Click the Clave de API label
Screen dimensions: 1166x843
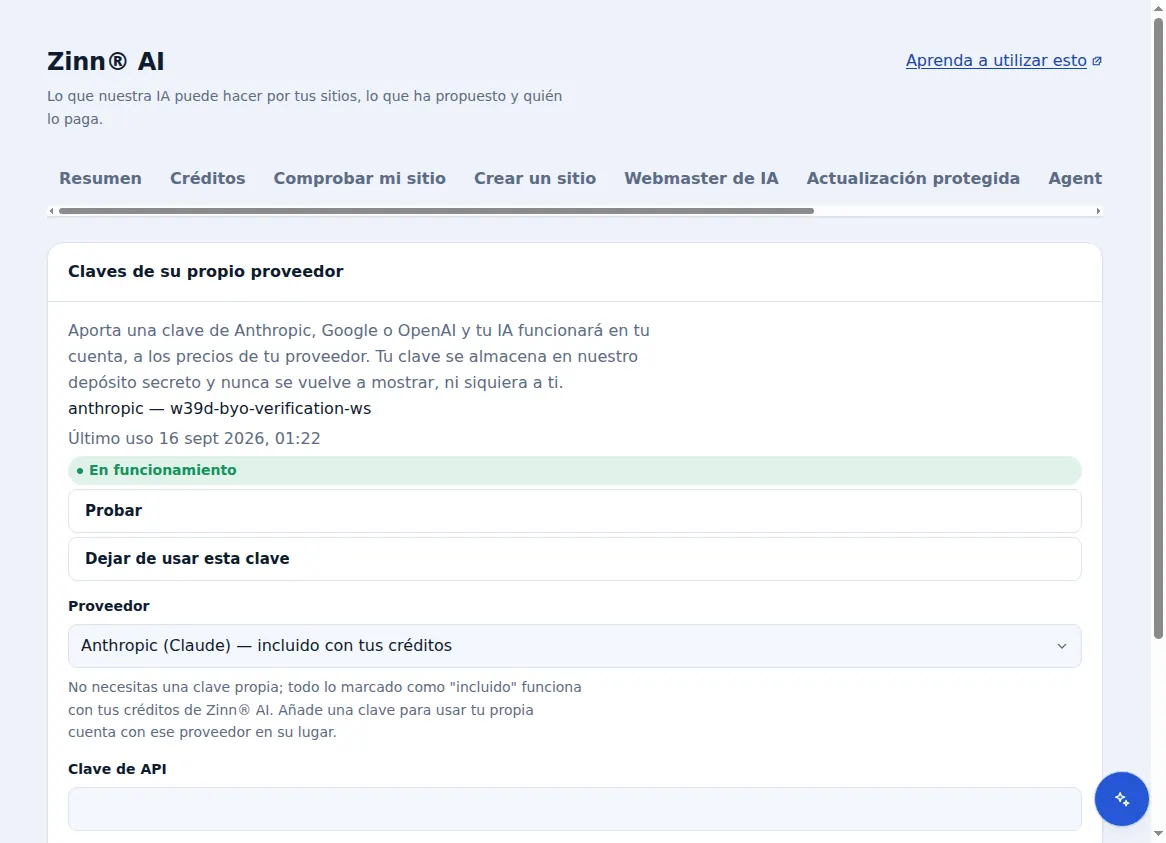pos(117,769)
